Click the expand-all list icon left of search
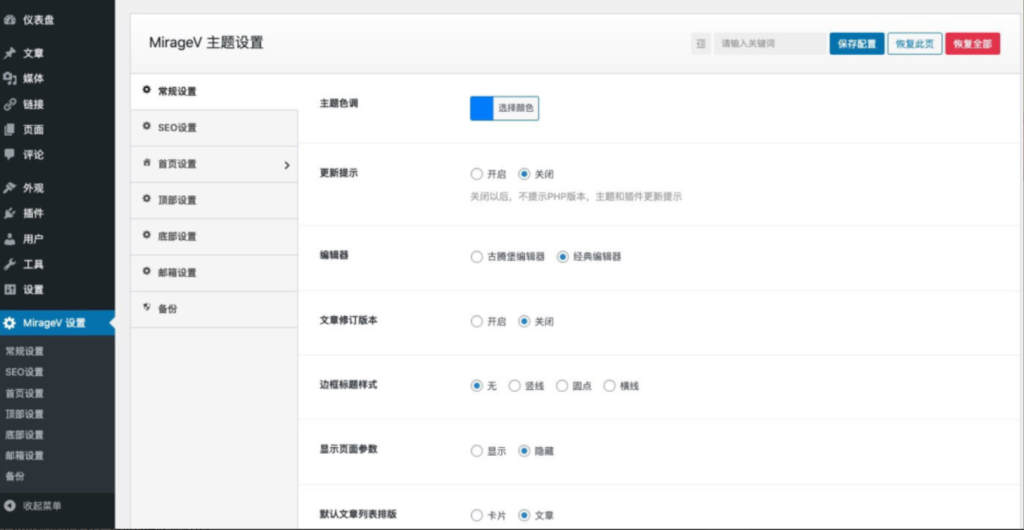This screenshot has width=1024, height=530. click(701, 44)
